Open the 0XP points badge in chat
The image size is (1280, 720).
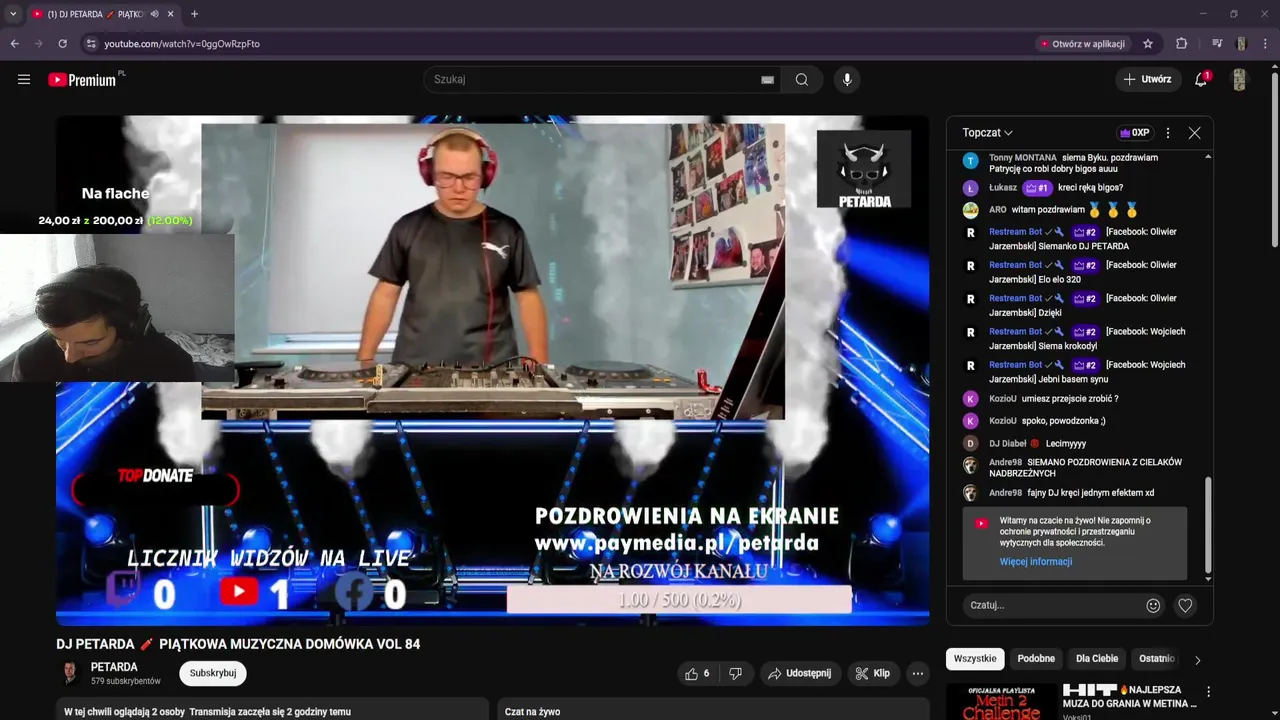pyautogui.click(x=1134, y=133)
